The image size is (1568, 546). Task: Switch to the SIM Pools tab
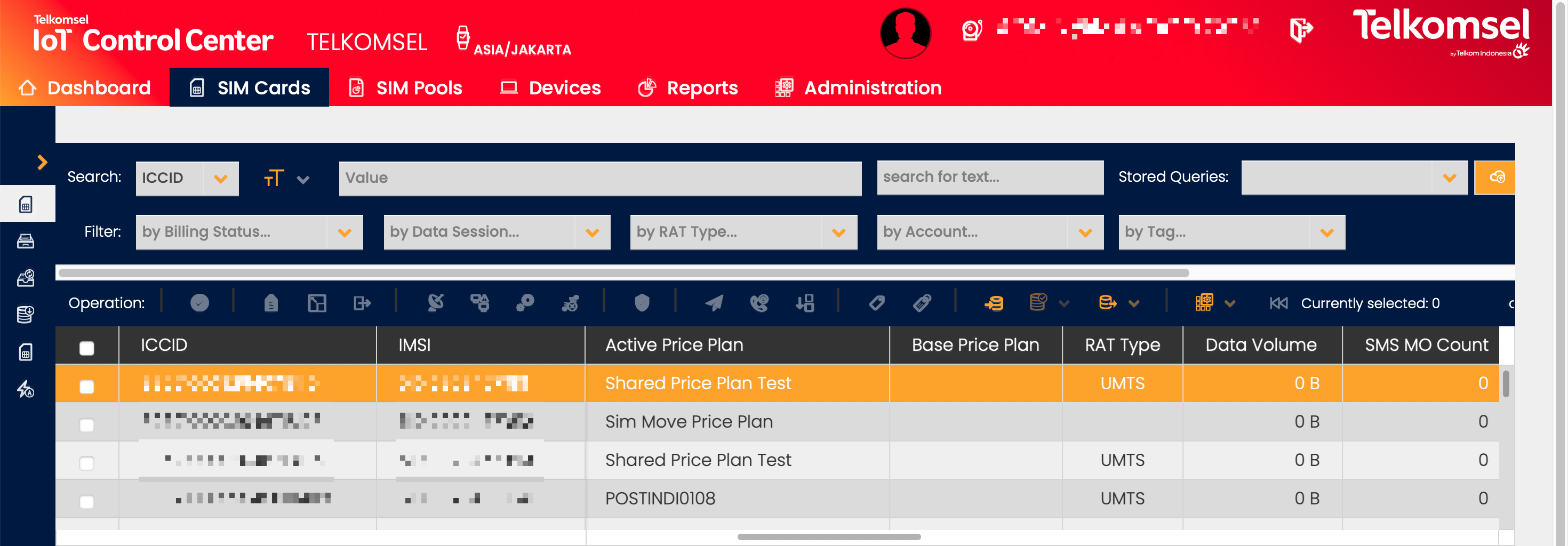coord(405,89)
